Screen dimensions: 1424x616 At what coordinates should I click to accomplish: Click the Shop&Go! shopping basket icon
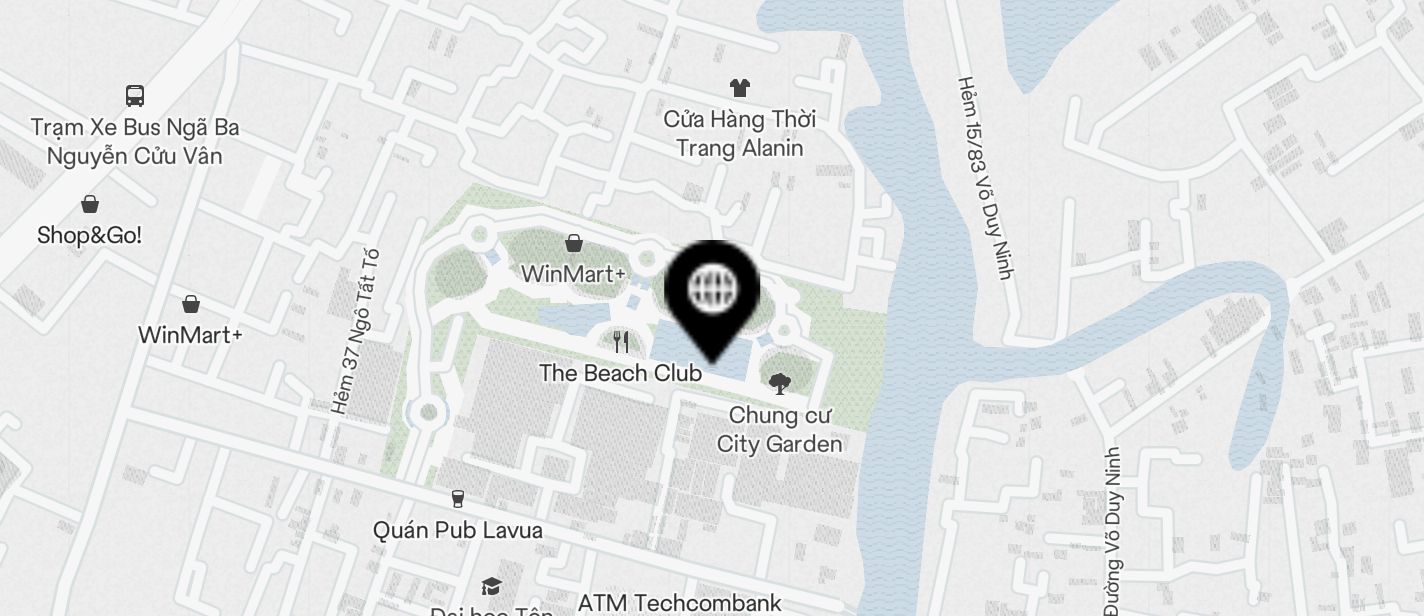90,204
